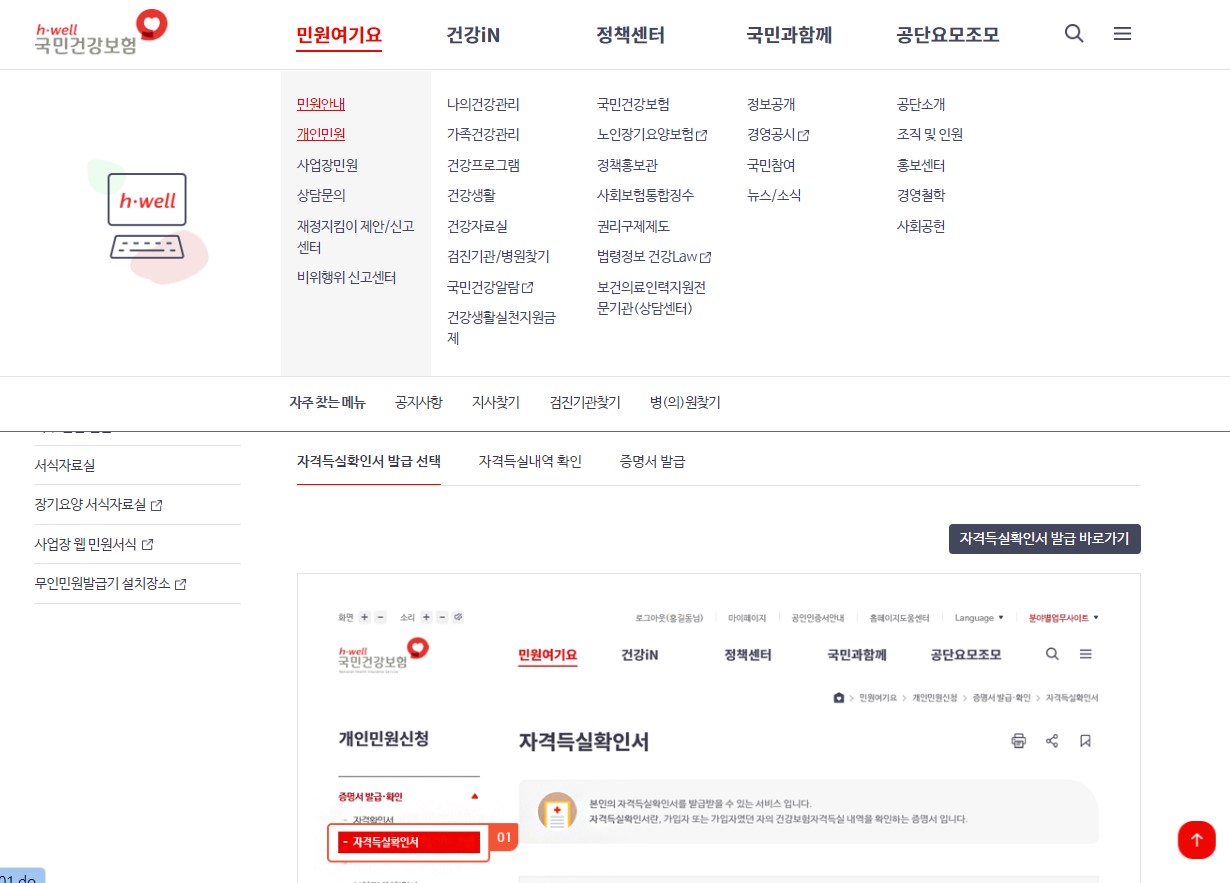1230x883 pixels.
Task: Open 국민참여 menu link
Action: 771,165
